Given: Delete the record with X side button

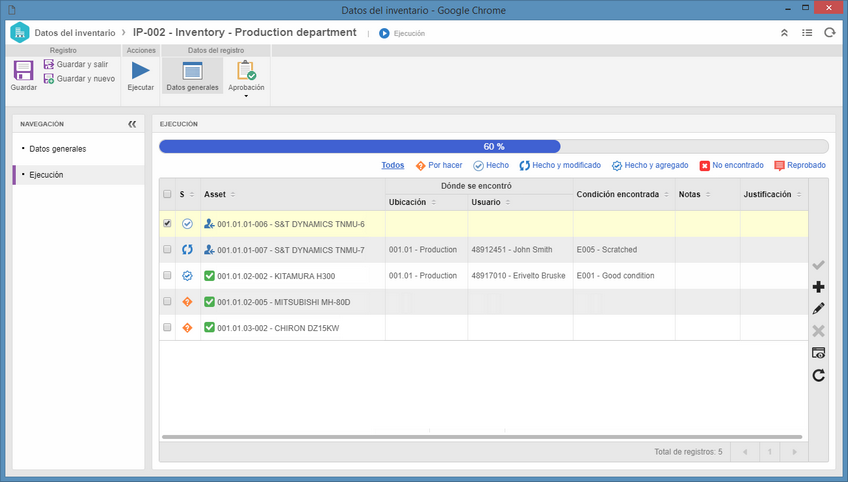Looking at the screenshot, I should click(818, 331).
